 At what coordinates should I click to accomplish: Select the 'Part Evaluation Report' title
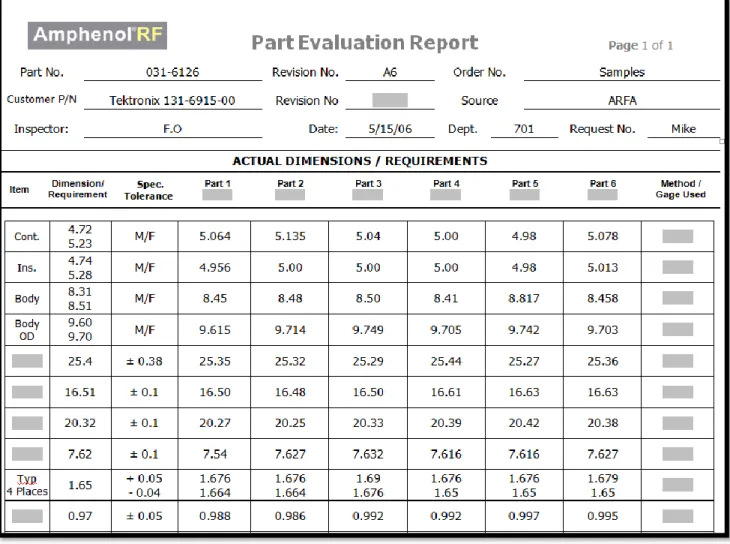365,42
